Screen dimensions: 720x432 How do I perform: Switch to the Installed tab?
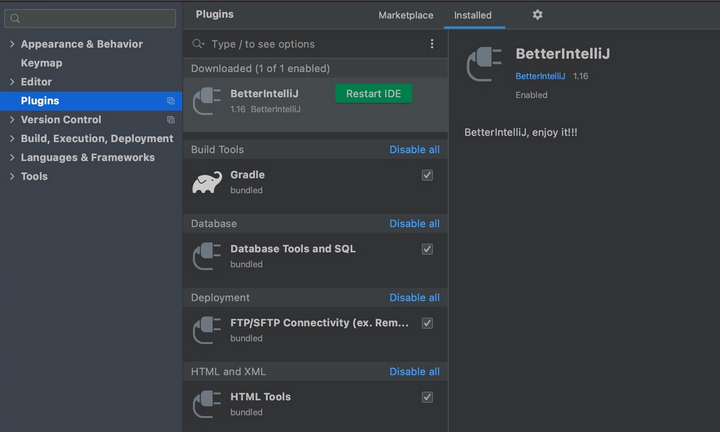[x=472, y=15]
